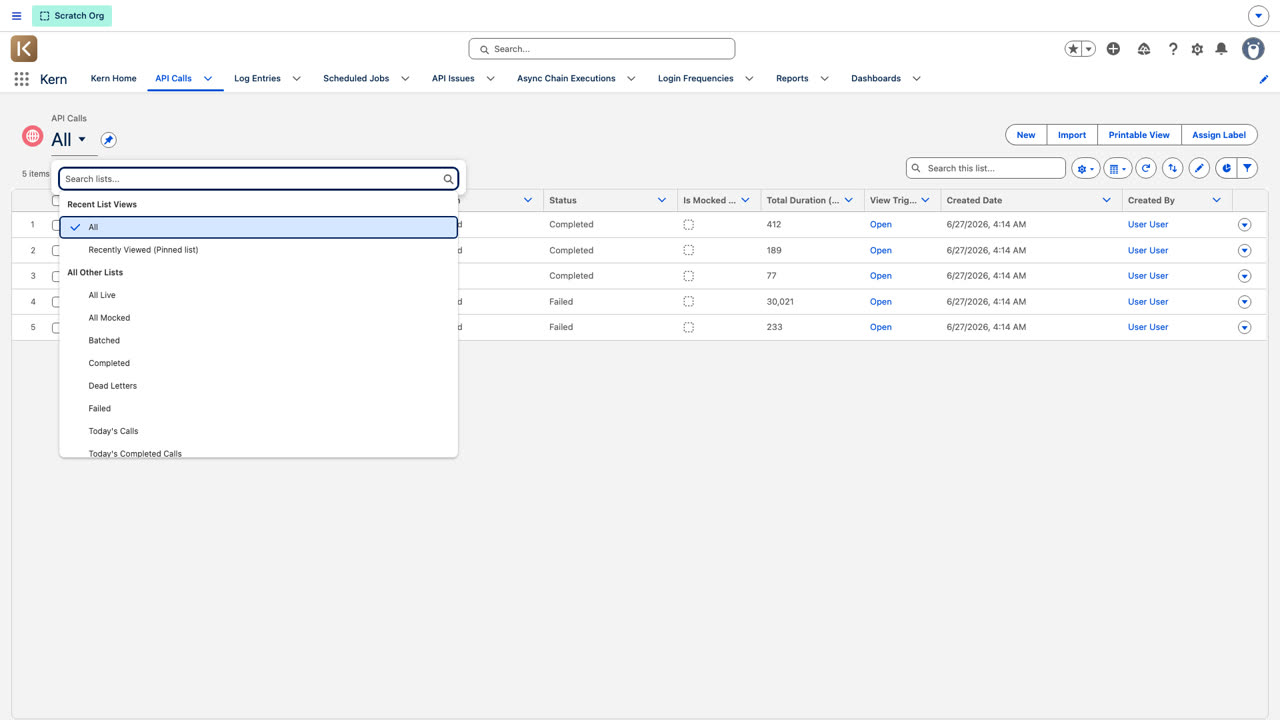1280x720 pixels.
Task: Click the Kern app logo
Action: pos(24,48)
